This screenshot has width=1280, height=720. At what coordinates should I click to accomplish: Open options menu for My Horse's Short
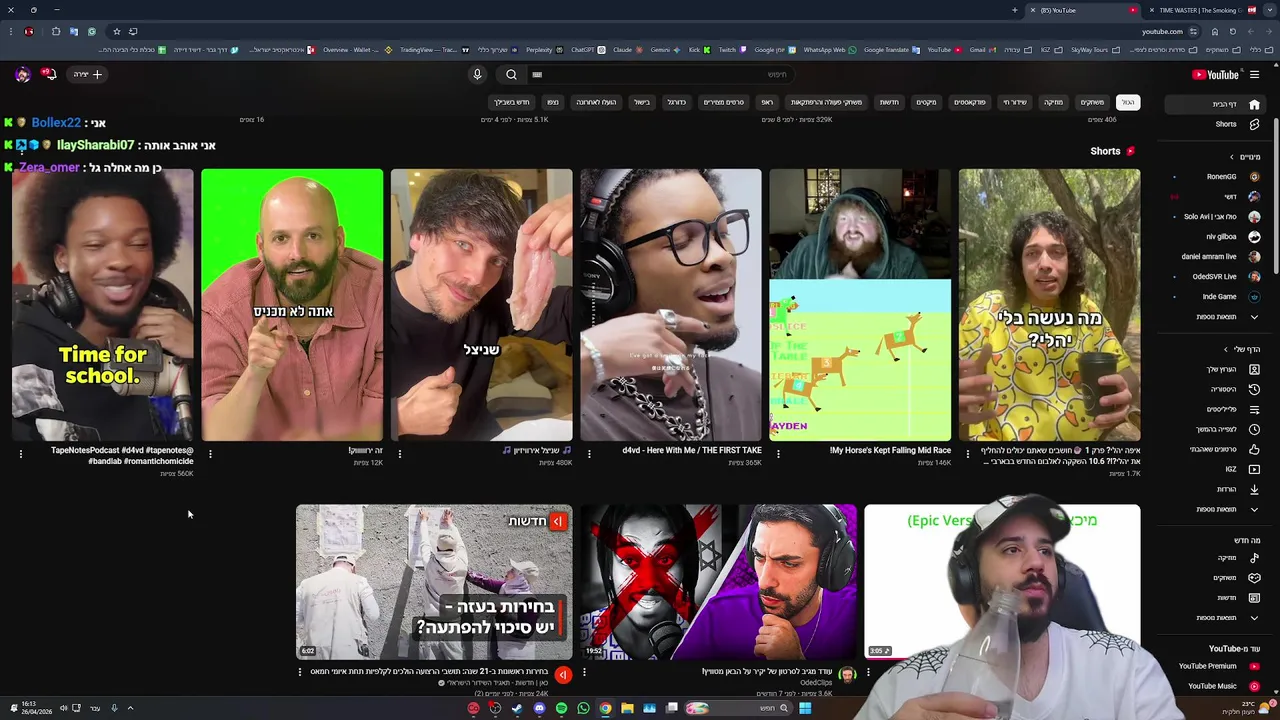pyautogui.click(x=778, y=454)
